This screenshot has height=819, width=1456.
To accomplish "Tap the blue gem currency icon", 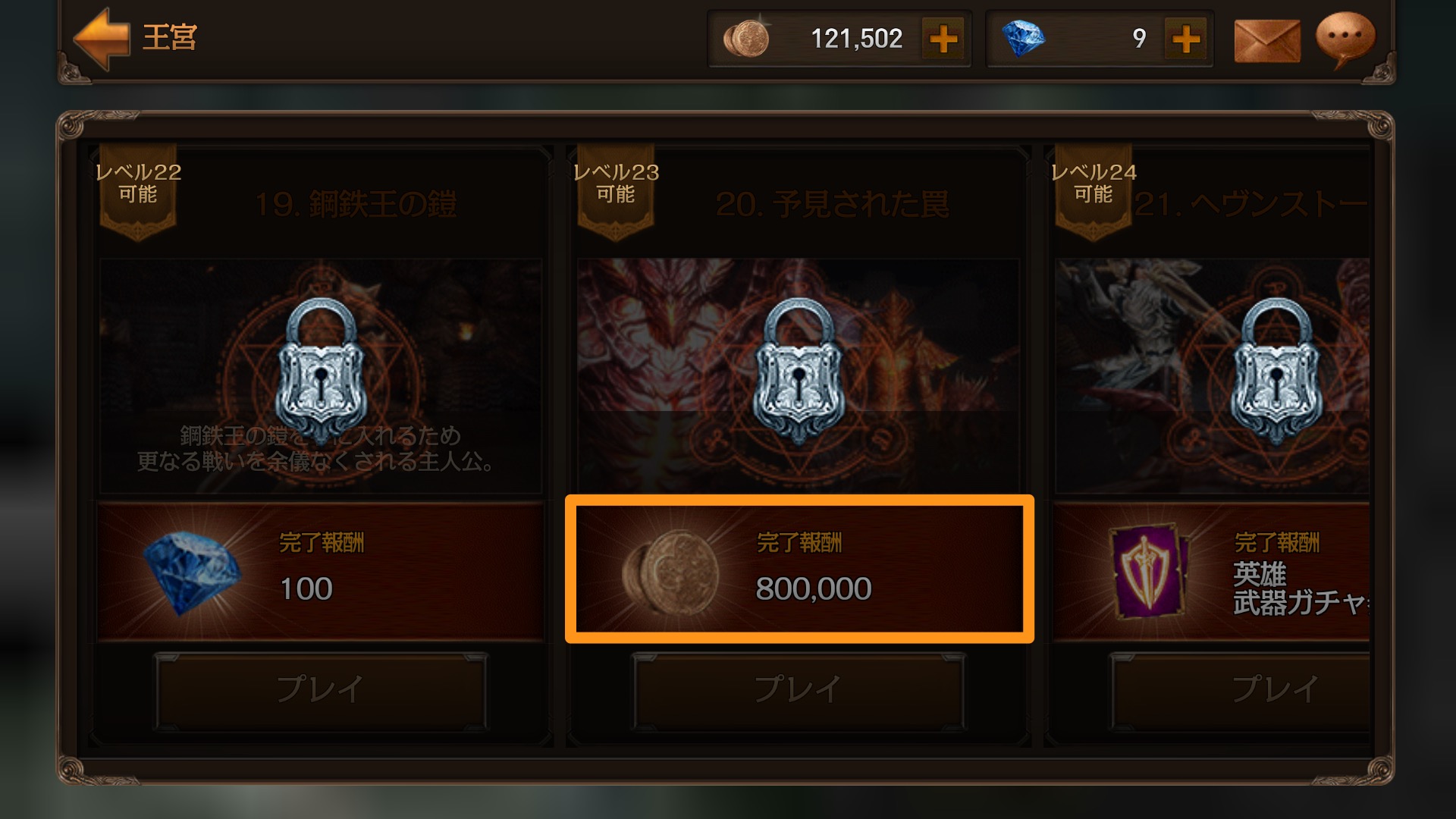I will pyautogui.click(x=1023, y=39).
